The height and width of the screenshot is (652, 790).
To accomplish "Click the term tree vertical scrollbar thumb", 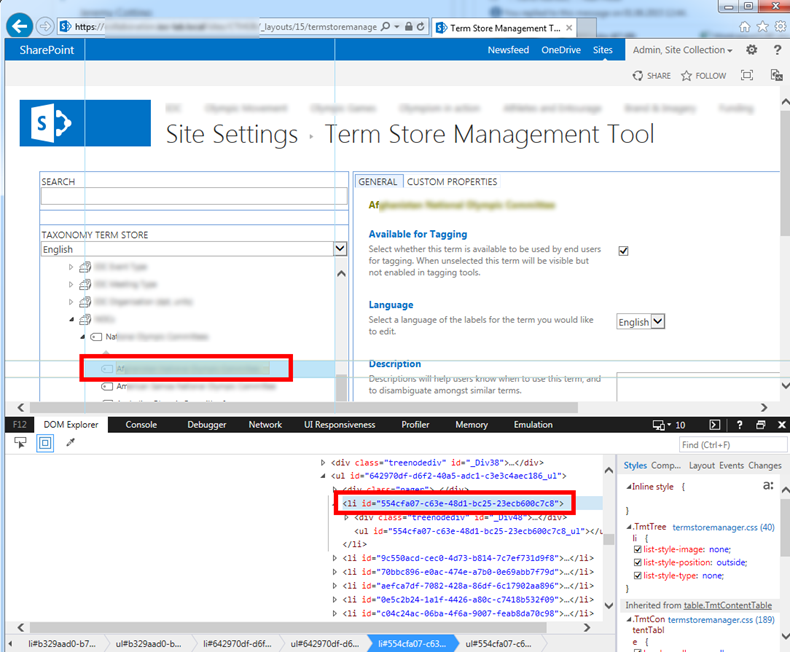I will pyautogui.click(x=341, y=387).
